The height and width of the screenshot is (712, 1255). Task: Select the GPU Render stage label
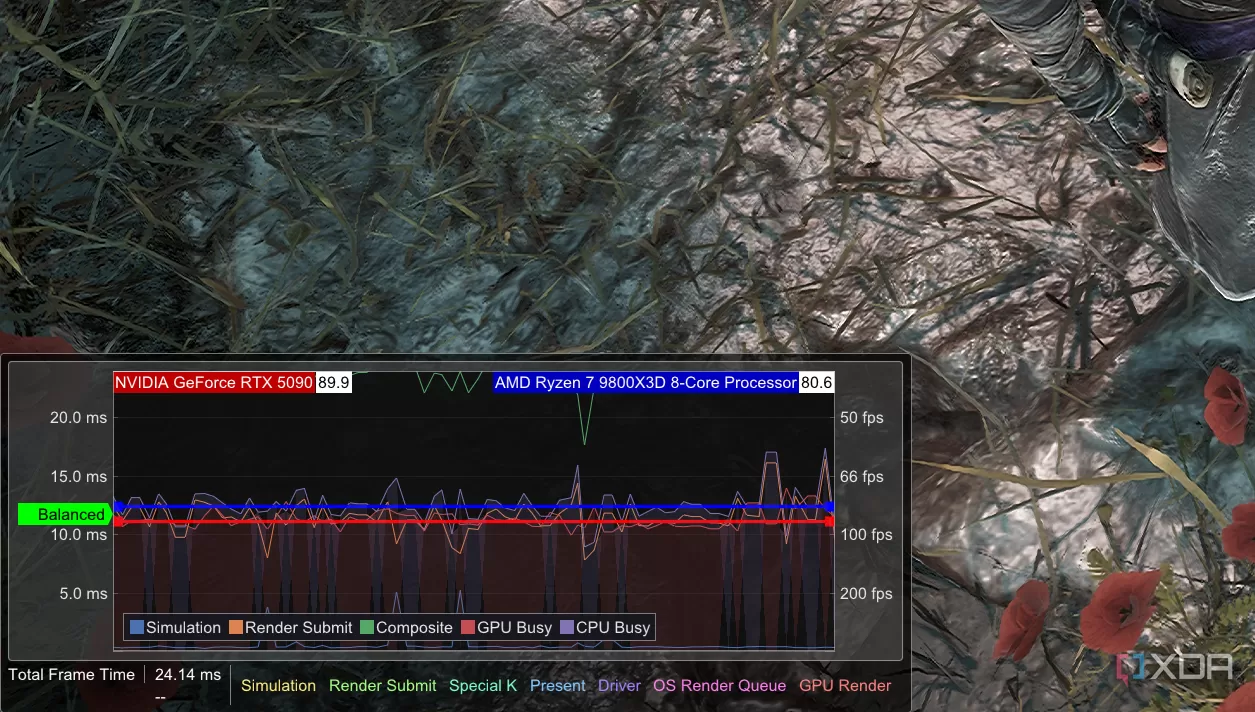(845, 685)
